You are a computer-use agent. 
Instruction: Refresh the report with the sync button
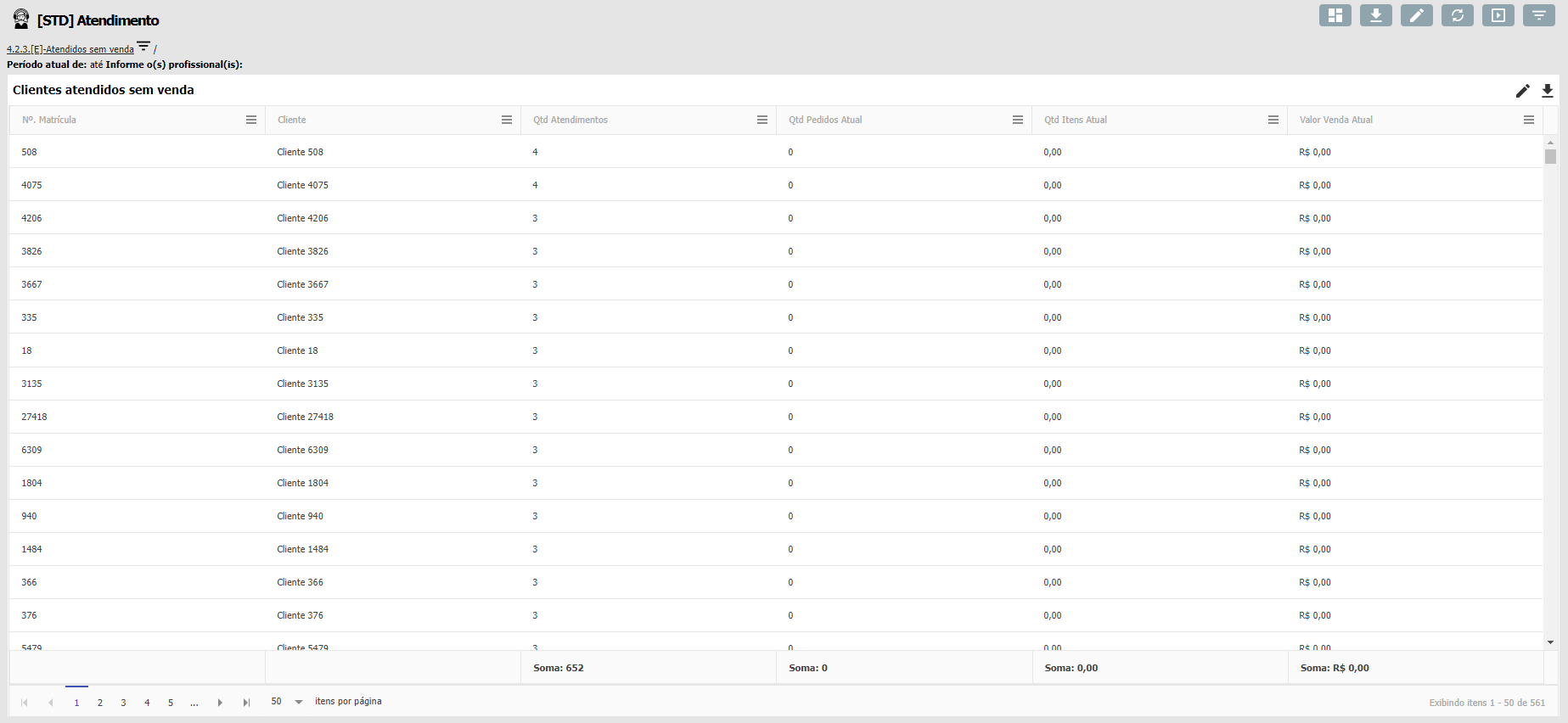coord(1457,15)
